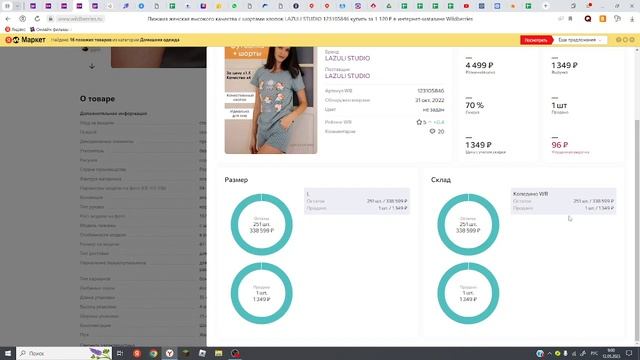
Task: Open the pajama product thumbnail
Action: click(x=271, y=100)
